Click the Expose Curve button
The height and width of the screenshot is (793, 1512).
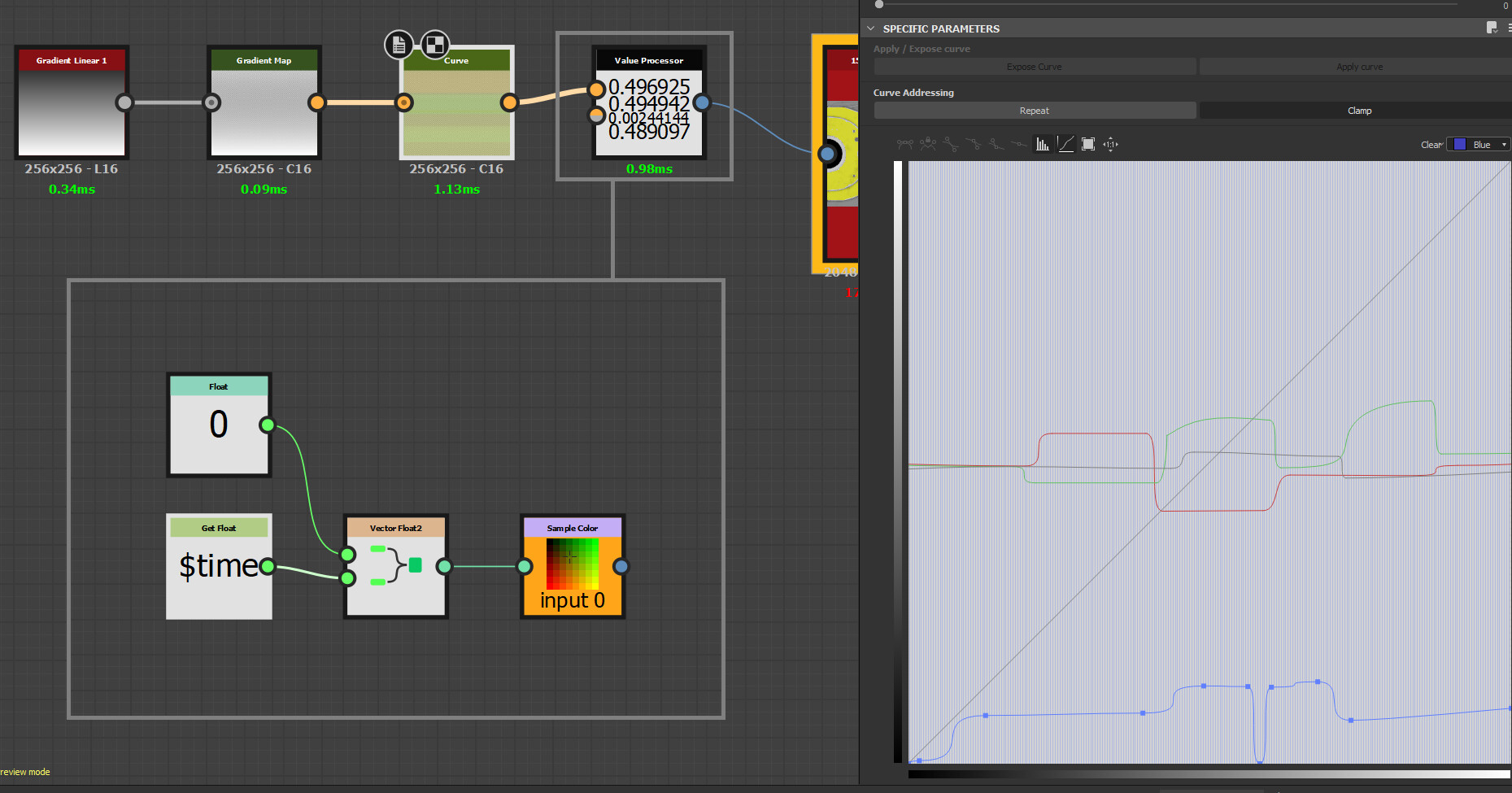pos(1034,67)
